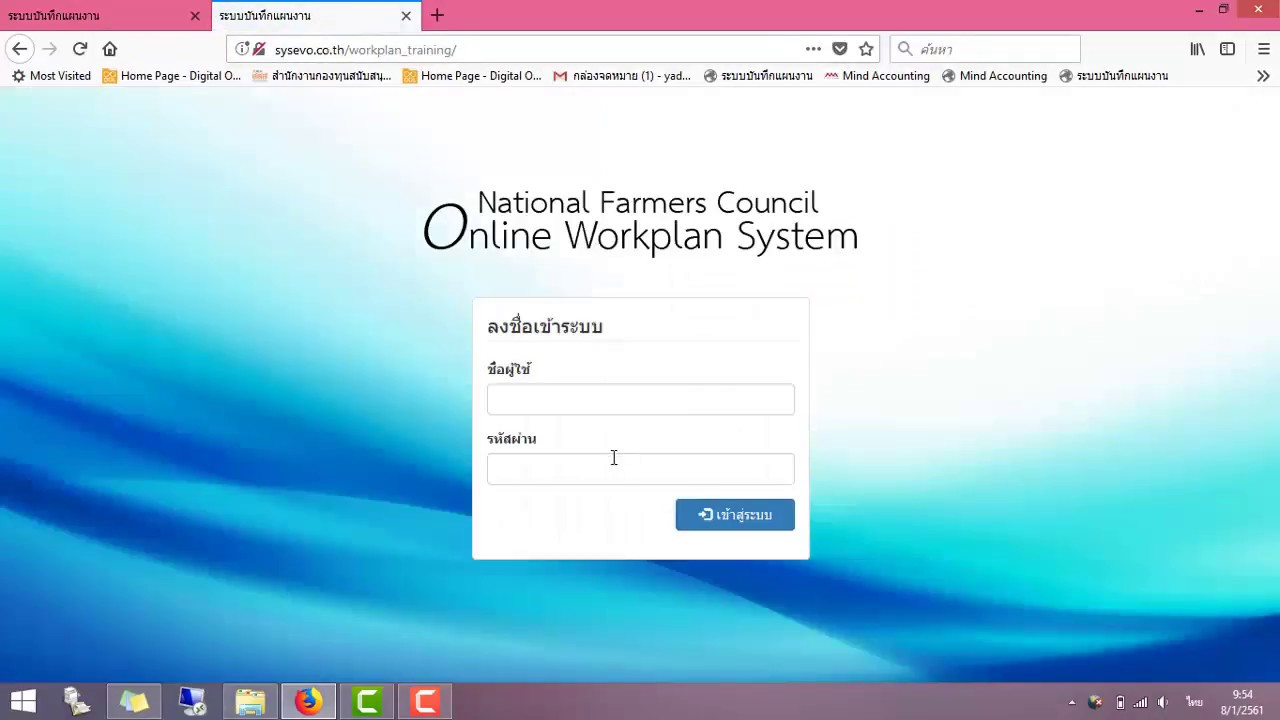This screenshot has height=720, width=1280.
Task: Click the ค้นหา search box
Action: click(985, 49)
